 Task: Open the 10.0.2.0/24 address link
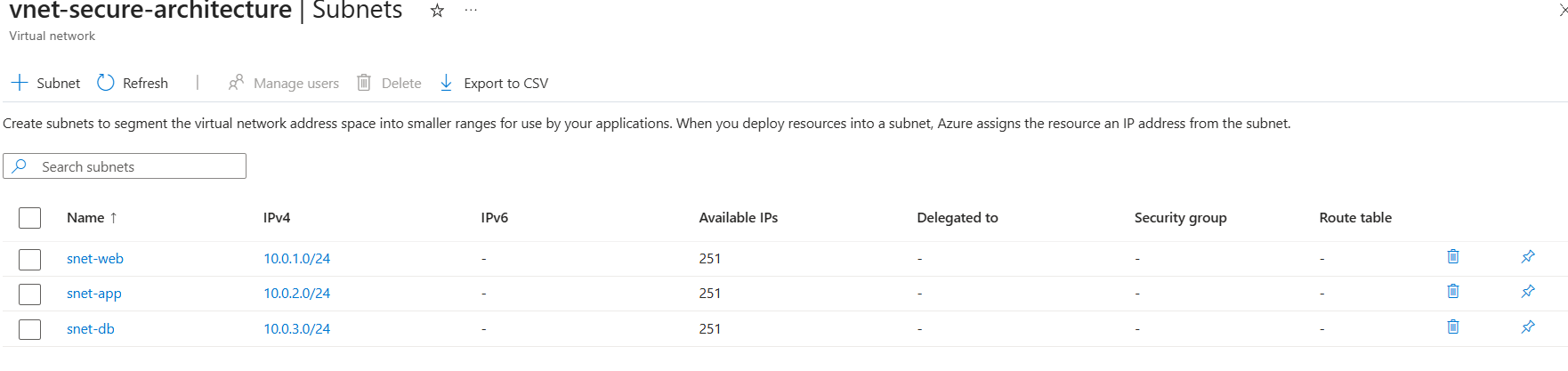(297, 294)
